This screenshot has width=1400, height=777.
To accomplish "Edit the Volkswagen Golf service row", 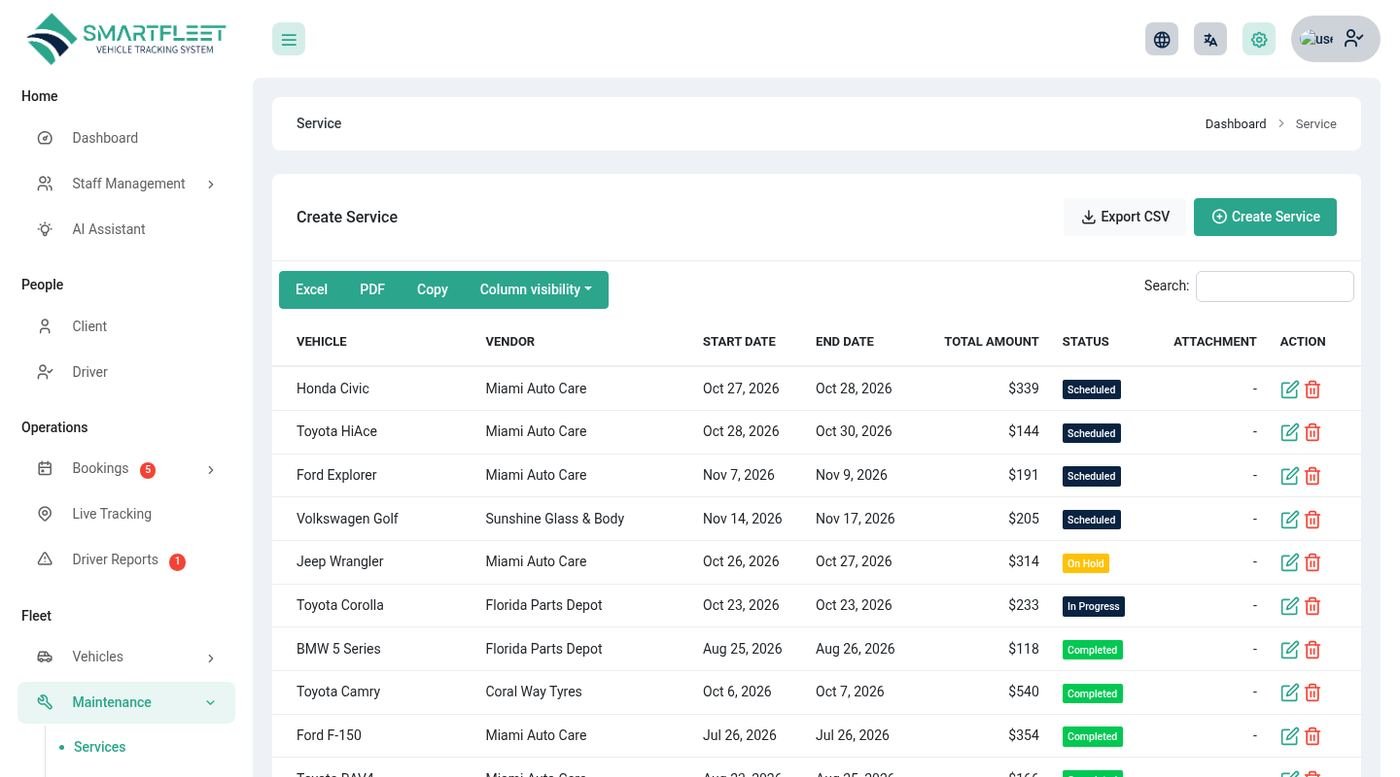I will (1290, 519).
